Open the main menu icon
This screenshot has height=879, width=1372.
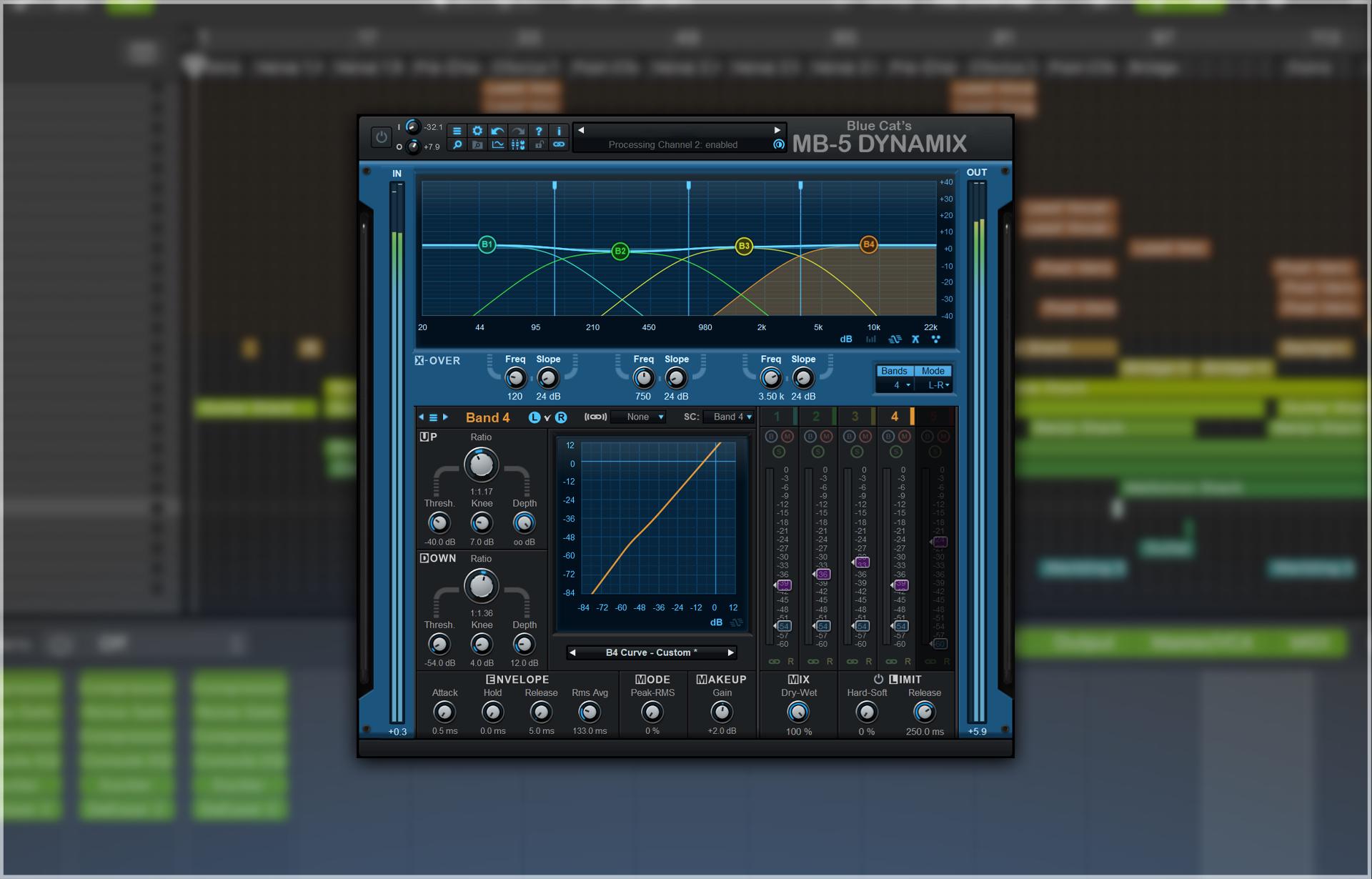click(457, 131)
